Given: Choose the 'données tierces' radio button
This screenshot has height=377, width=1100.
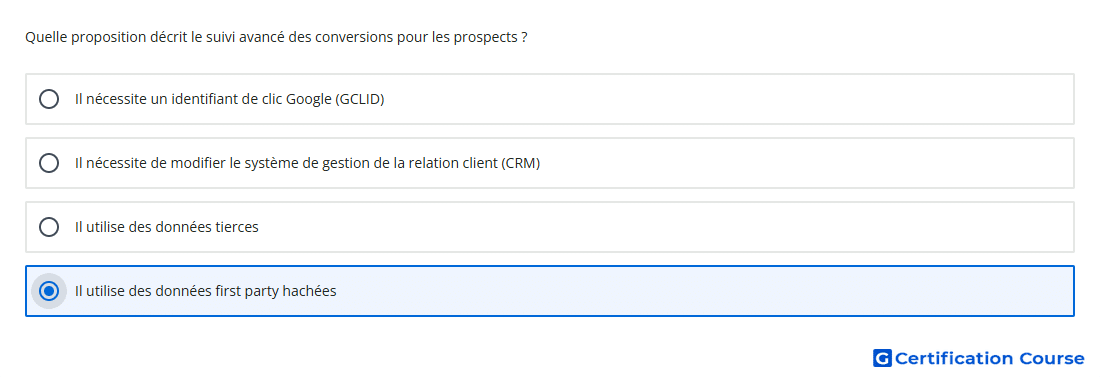Looking at the screenshot, I should pos(49,227).
